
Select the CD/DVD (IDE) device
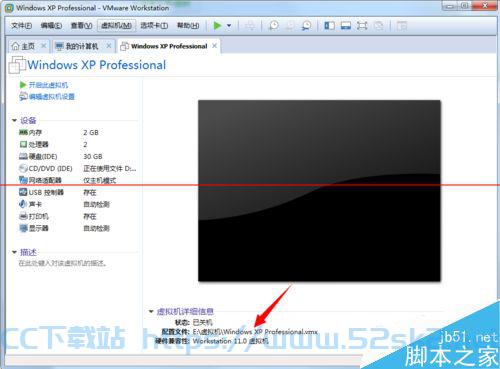point(78,169)
